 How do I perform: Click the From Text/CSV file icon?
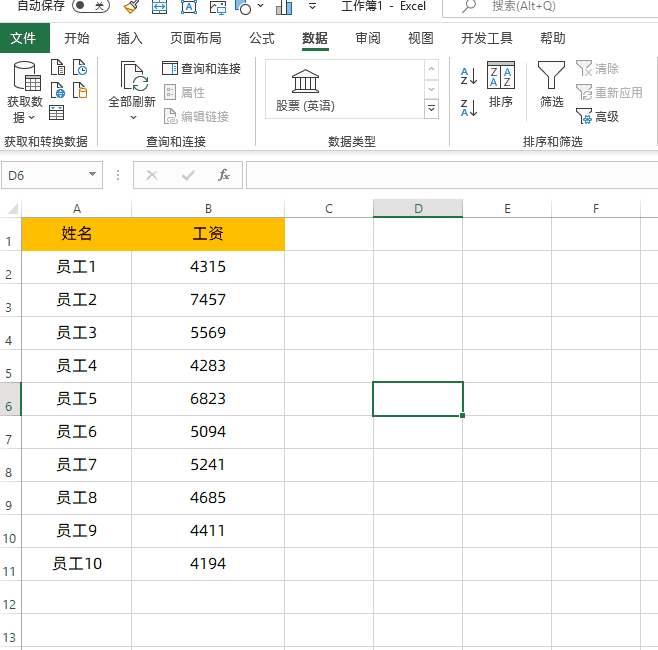pos(58,67)
